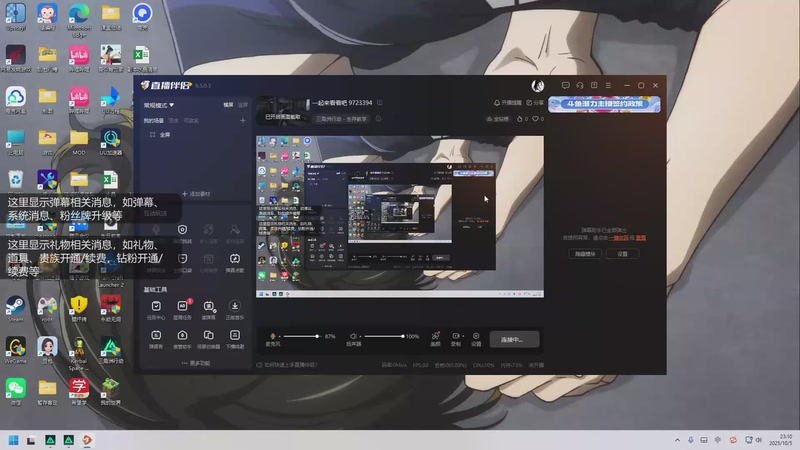800x450 pixels.
Task: Expand 更多功能 more functions
Action: (195, 363)
